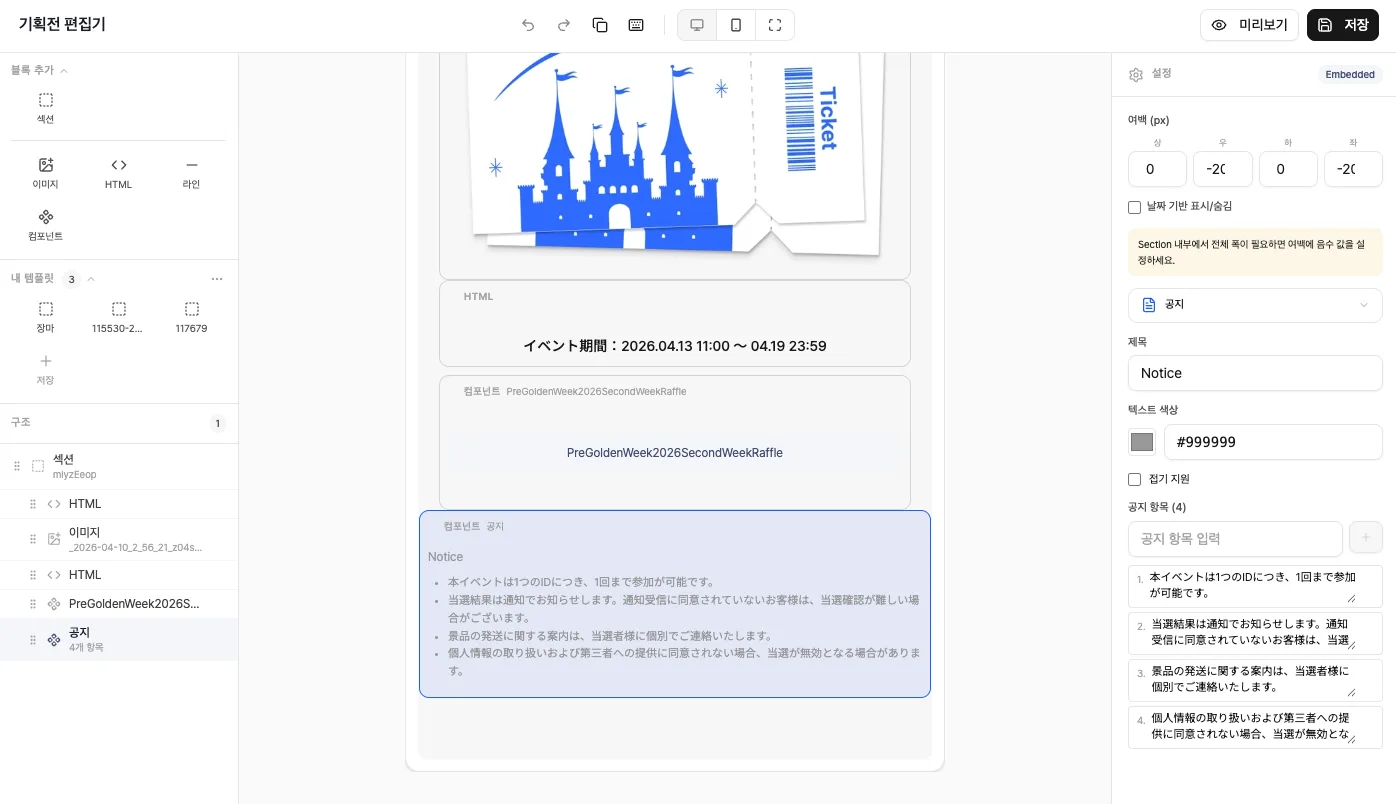Click the settings gear icon beside 설정

tap(1136, 75)
